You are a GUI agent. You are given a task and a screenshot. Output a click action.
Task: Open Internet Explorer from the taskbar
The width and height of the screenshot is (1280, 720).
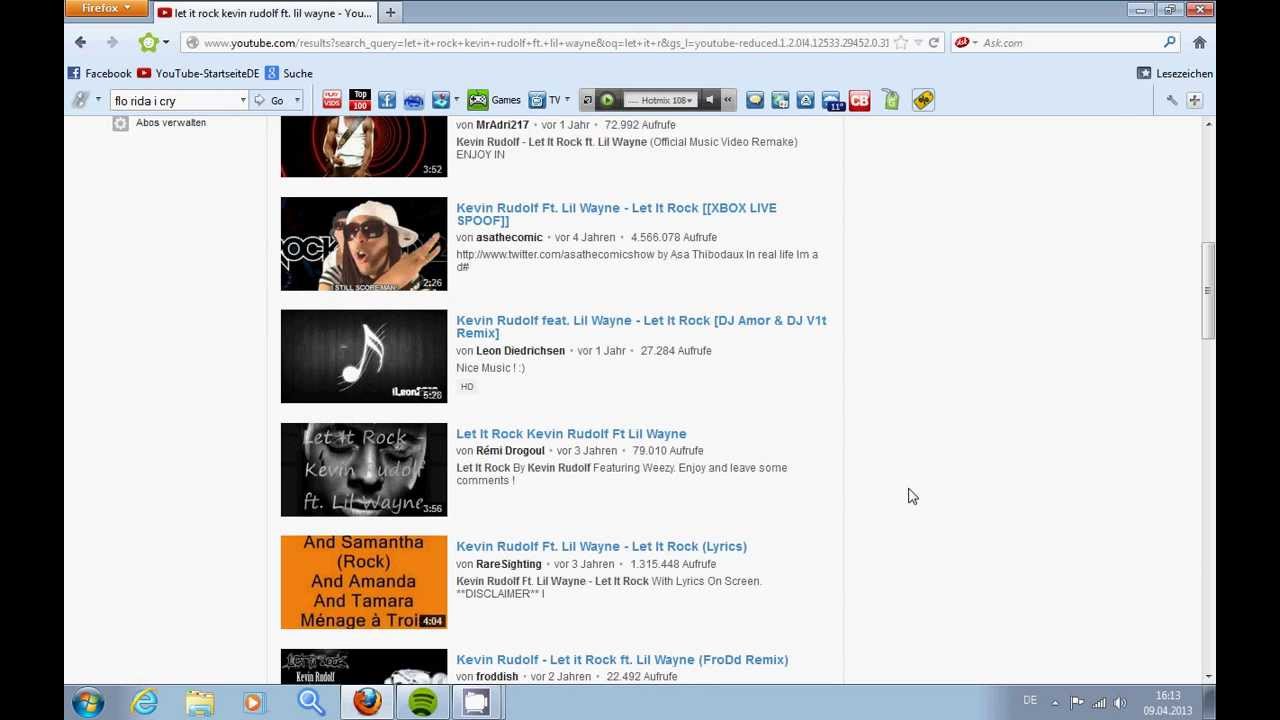click(145, 703)
